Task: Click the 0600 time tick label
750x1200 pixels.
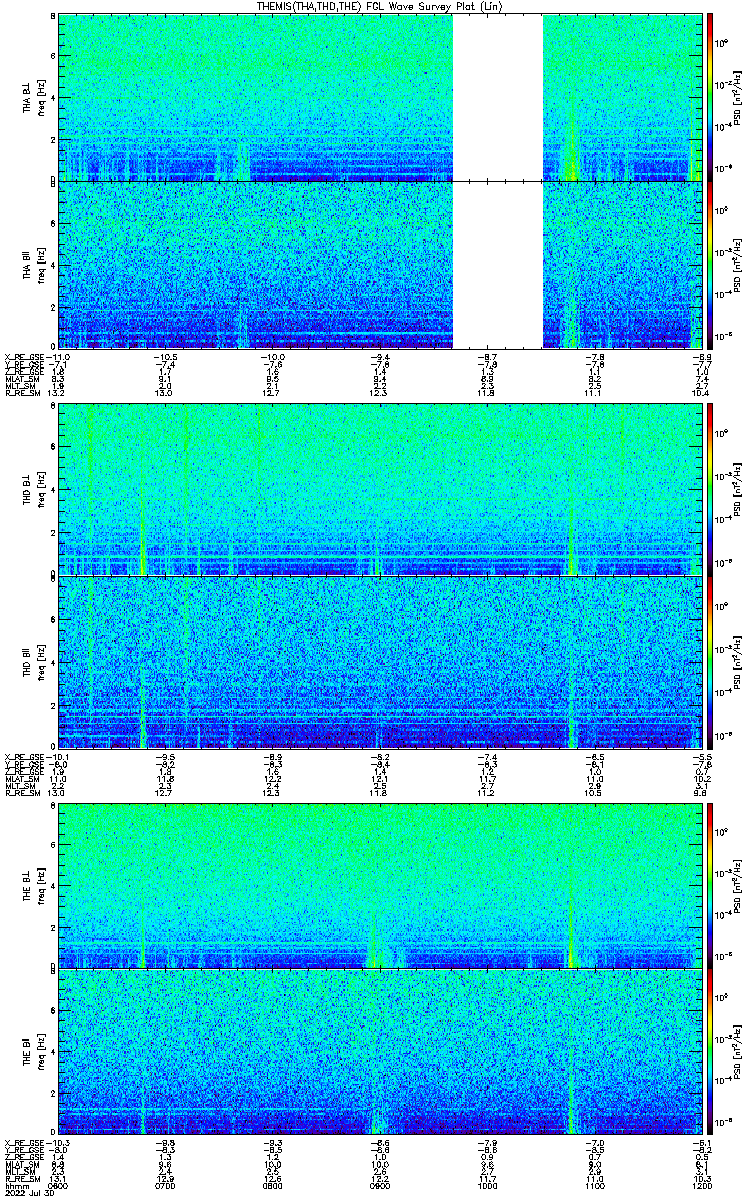Action: [59, 1184]
